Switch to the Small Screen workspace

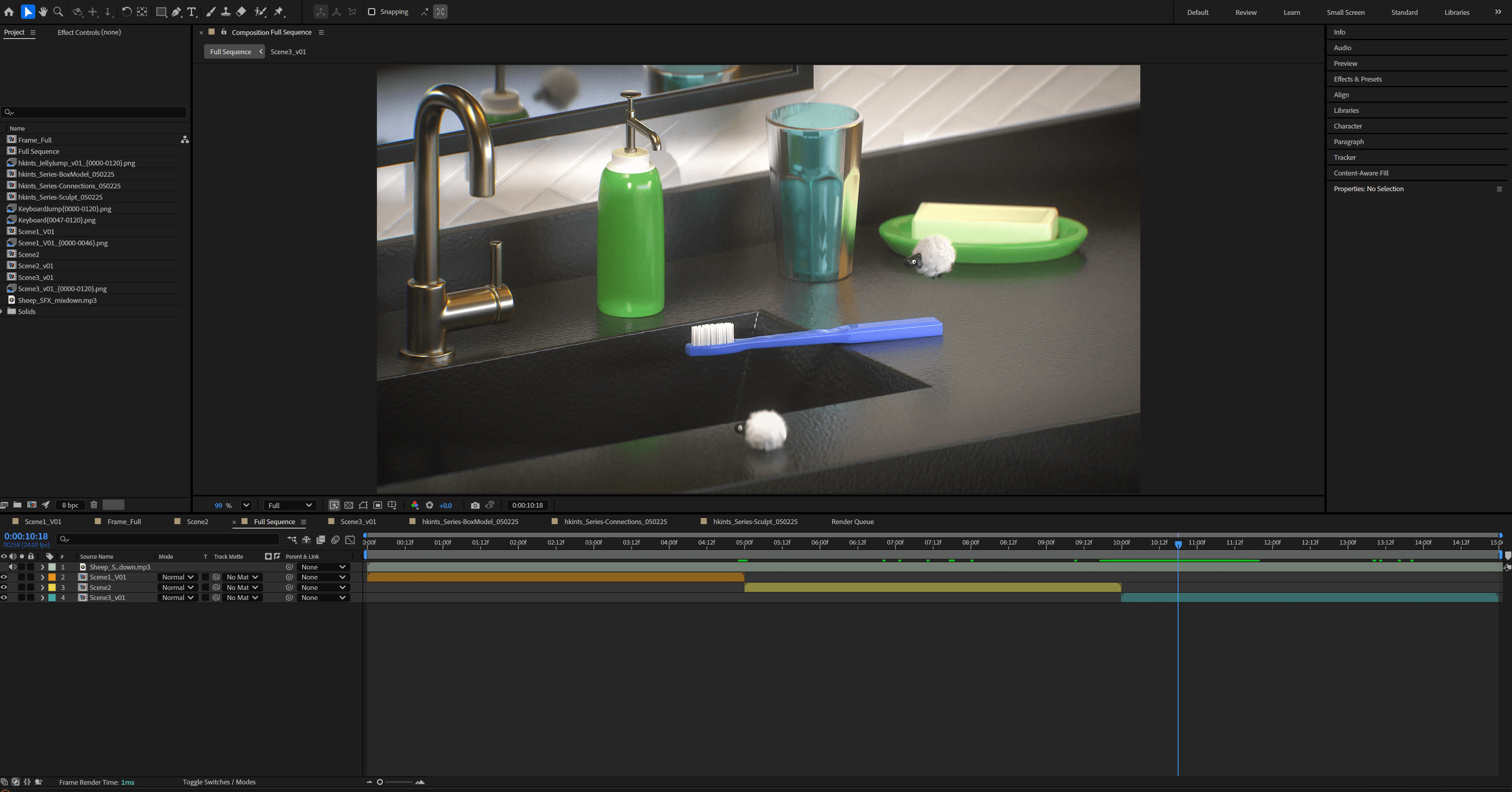1345,12
